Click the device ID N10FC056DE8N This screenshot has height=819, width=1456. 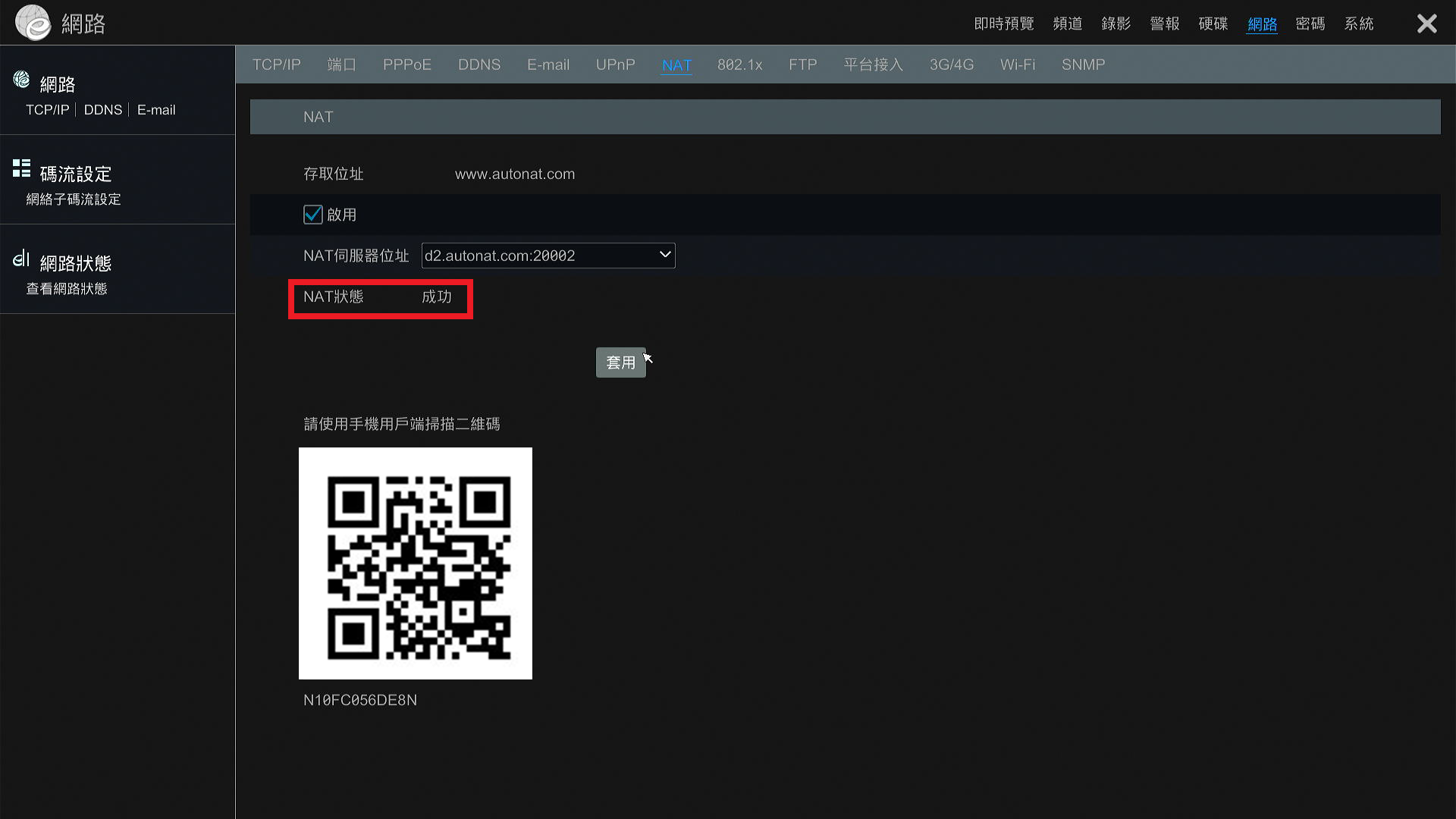360,700
